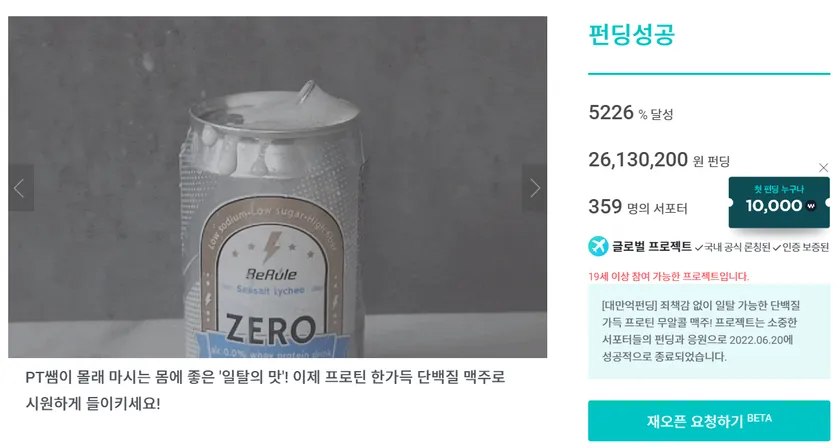Click the 5226 % 달성 achievement figure
The width and height of the screenshot is (840, 448).
tap(630, 113)
